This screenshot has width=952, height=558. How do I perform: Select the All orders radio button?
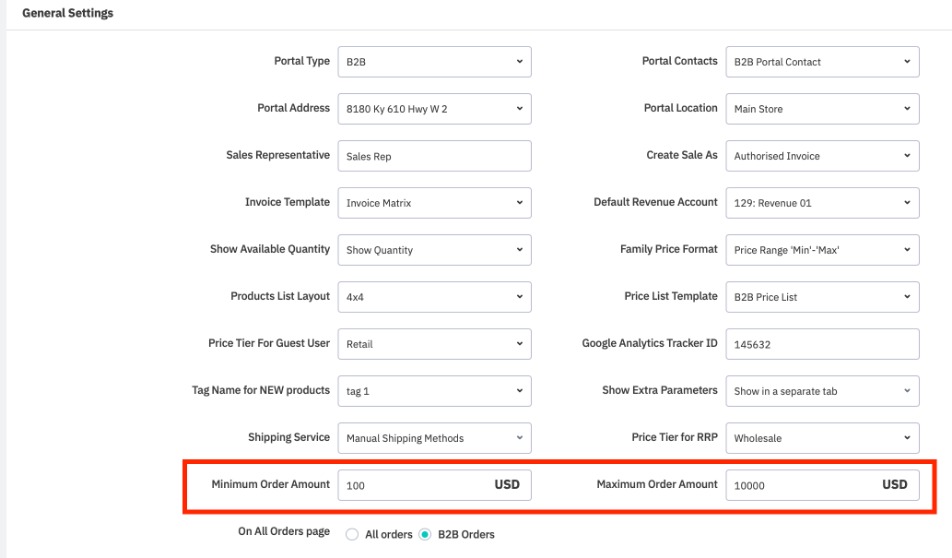pyautogui.click(x=352, y=535)
